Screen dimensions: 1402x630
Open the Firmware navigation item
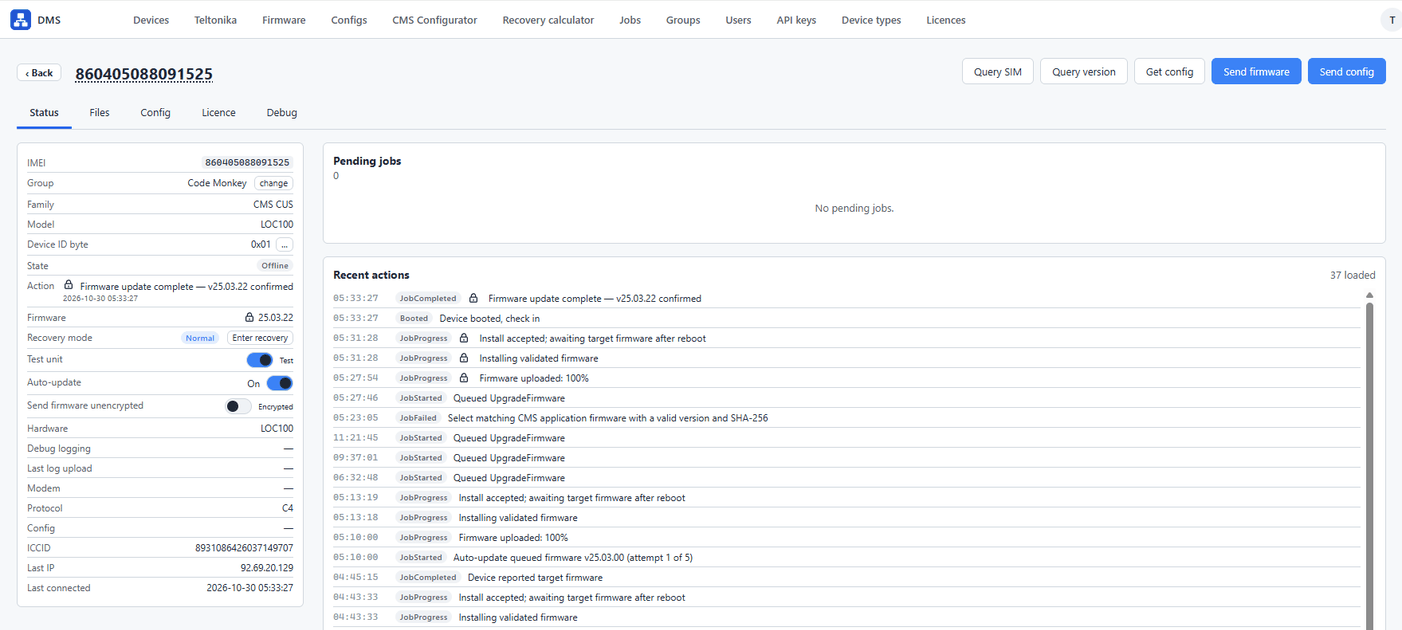(x=284, y=20)
